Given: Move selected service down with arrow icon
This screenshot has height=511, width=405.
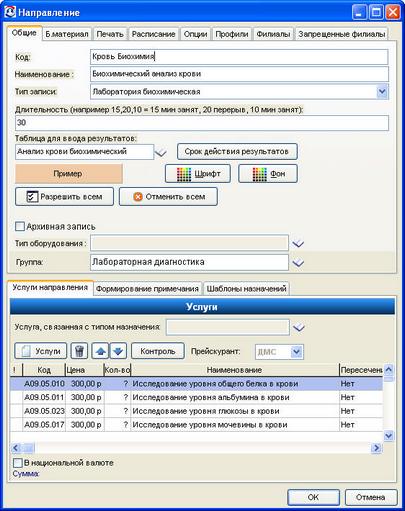Looking at the screenshot, I should click(x=118, y=351).
